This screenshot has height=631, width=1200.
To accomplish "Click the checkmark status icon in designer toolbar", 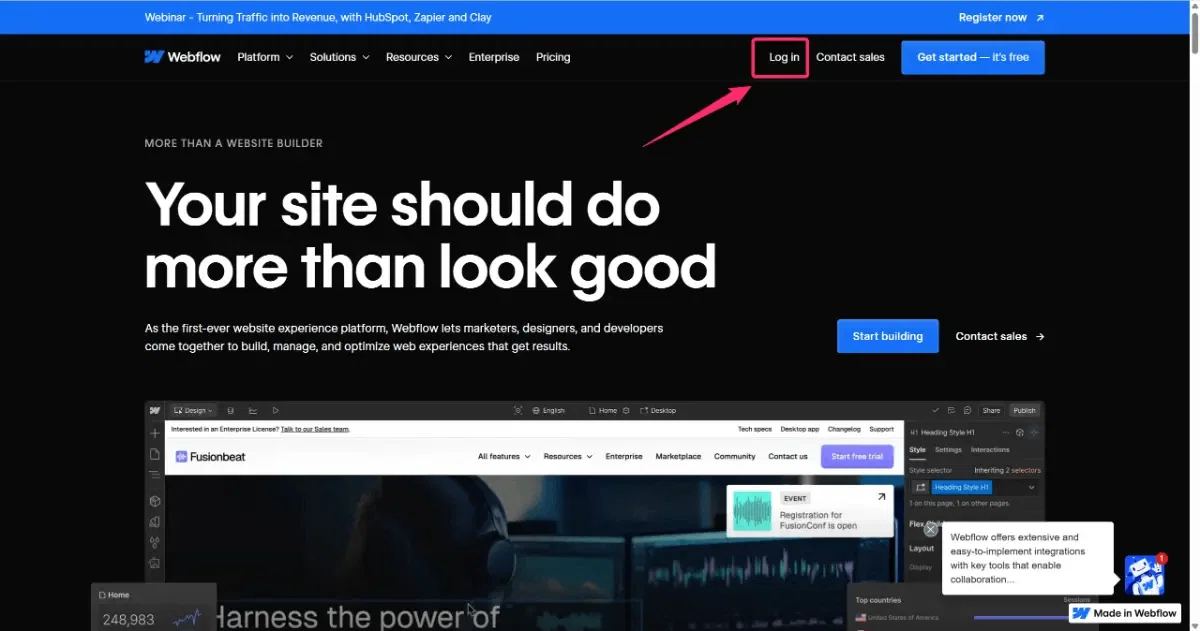I will coord(935,410).
